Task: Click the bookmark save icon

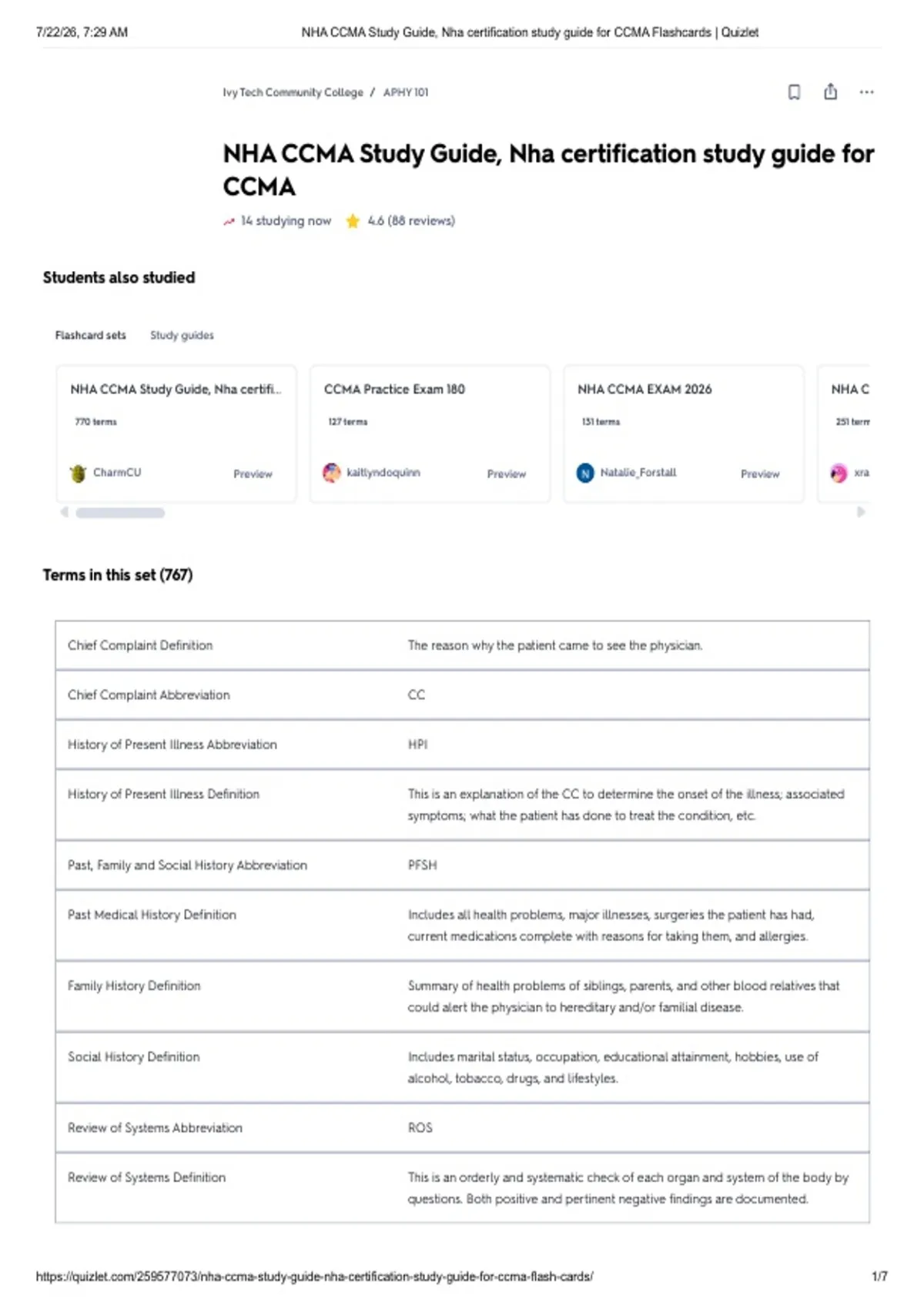Action: tap(794, 92)
